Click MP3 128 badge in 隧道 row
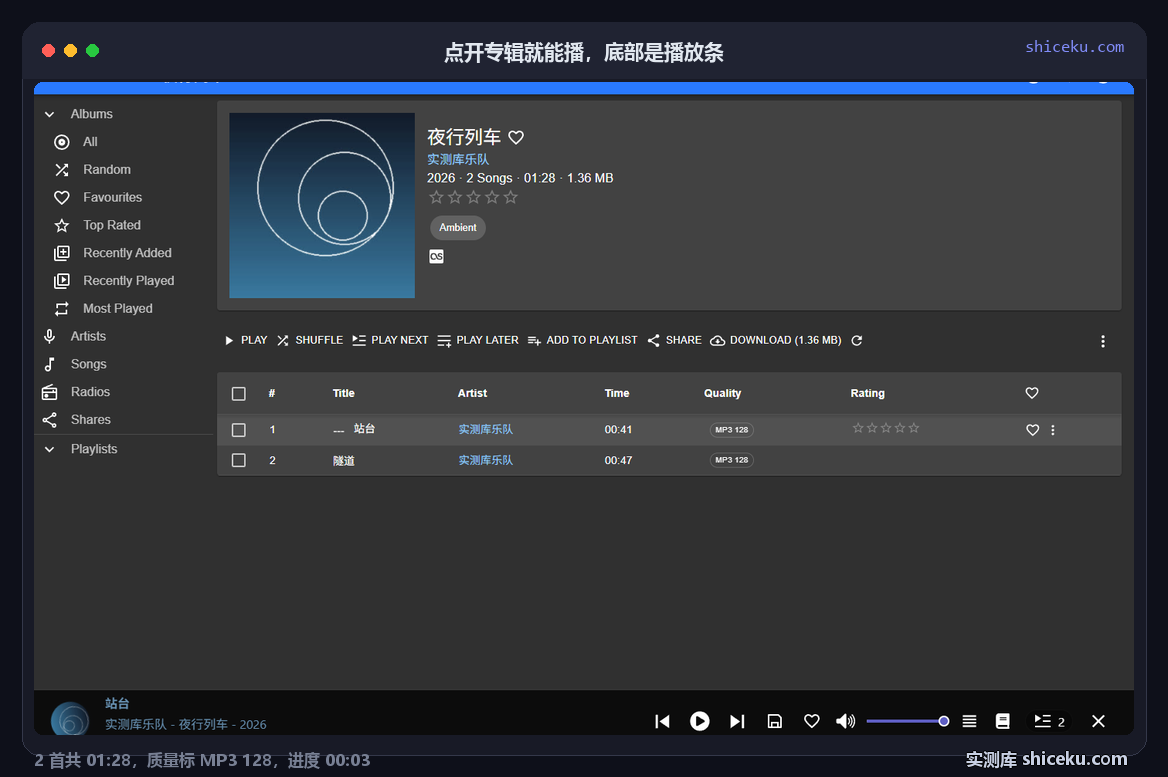The width and height of the screenshot is (1168, 777). (x=731, y=460)
